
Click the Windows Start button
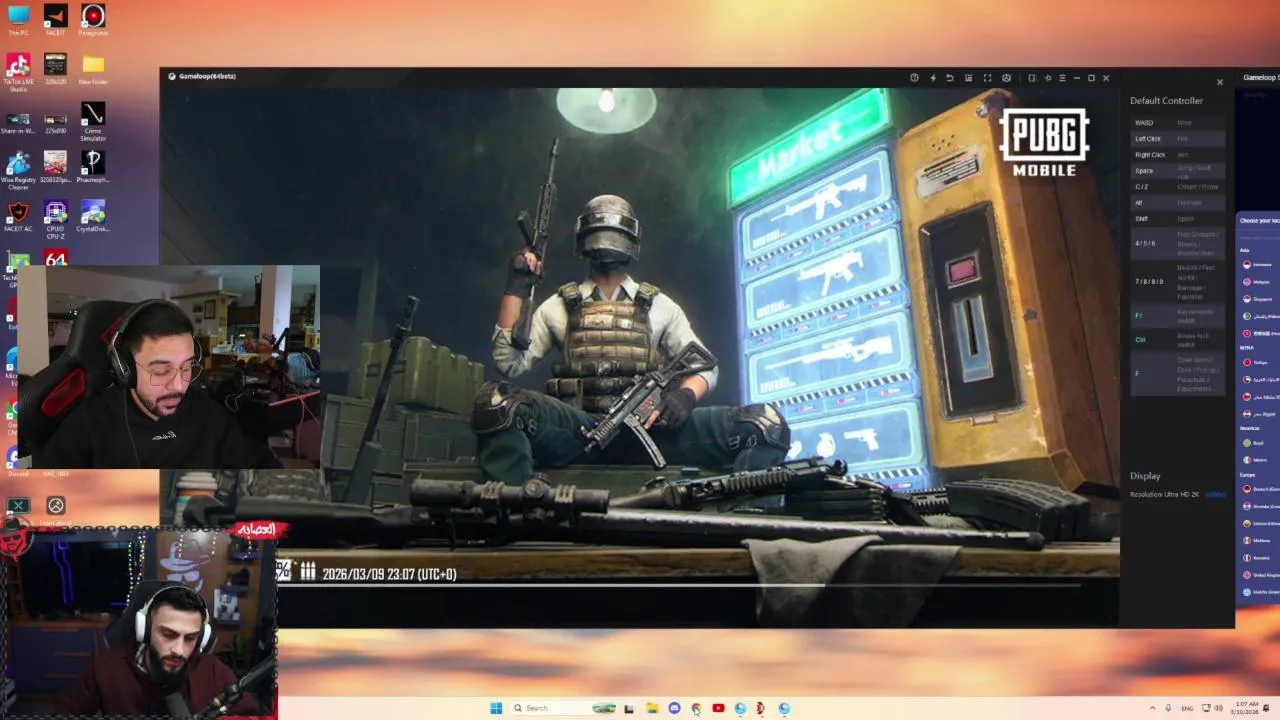(x=496, y=708)
